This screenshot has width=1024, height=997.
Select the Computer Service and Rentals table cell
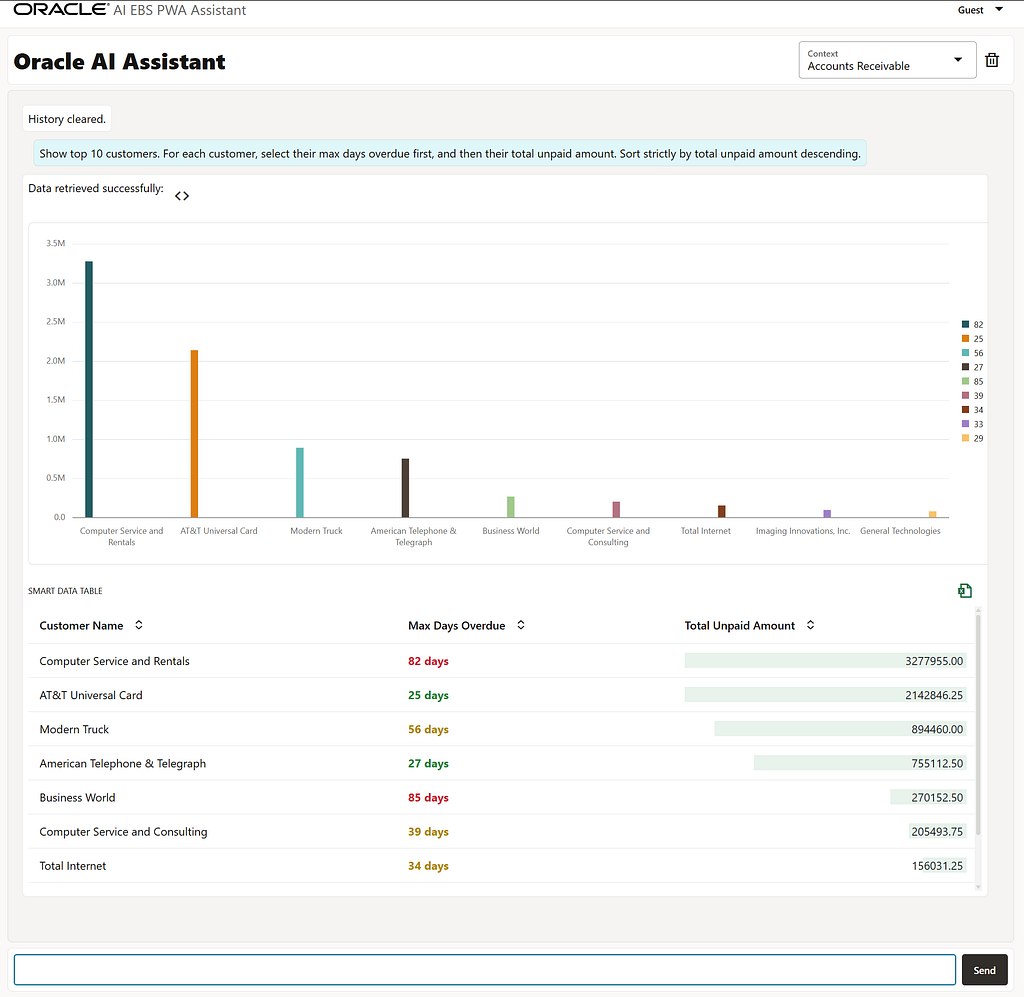click(x=114, y=661)
